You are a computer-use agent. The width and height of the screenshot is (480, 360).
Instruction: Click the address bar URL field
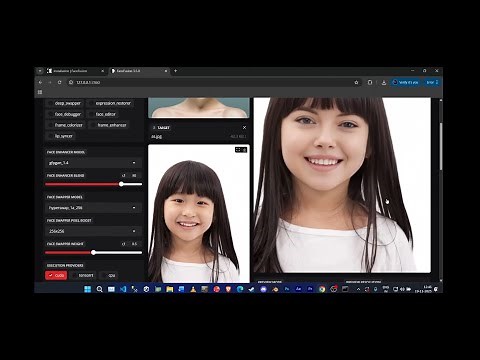213,82
